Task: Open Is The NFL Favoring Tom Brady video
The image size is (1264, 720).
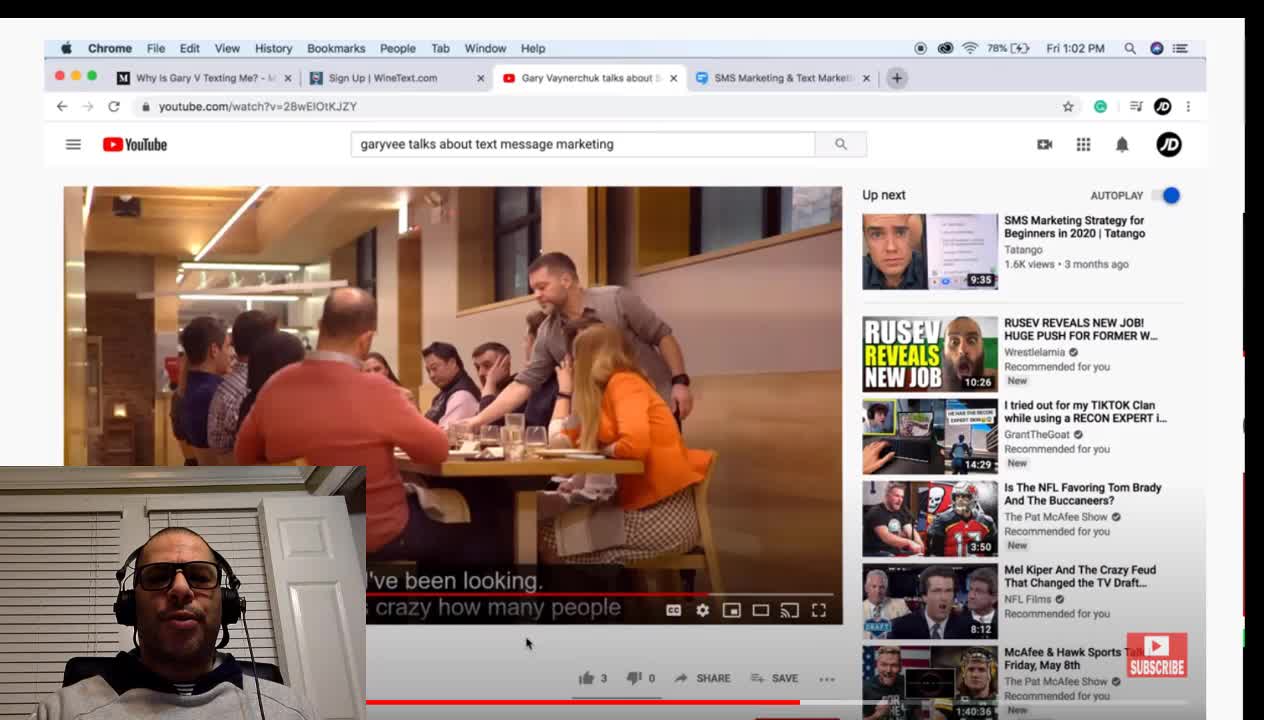Action: tap(1082, 494)
